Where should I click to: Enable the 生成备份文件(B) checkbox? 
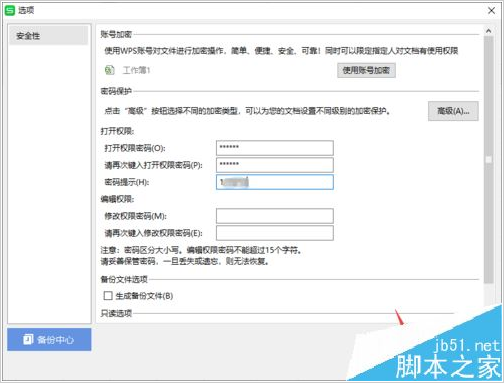coord(108,296)
